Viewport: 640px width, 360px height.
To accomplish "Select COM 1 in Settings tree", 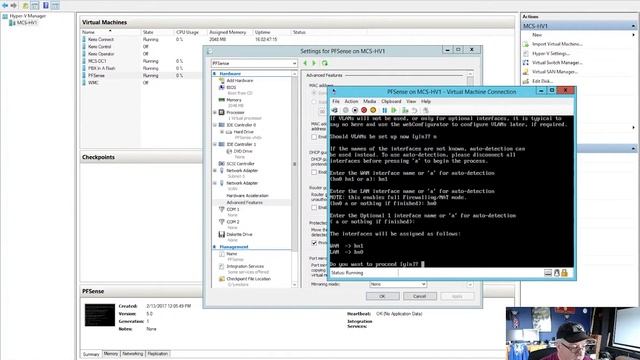I will click(x=233, y=209).
